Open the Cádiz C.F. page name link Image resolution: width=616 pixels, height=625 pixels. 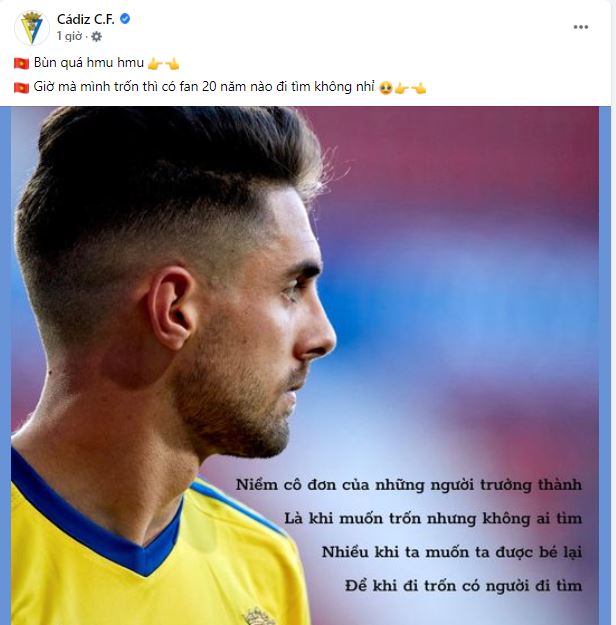coord(86,19)
